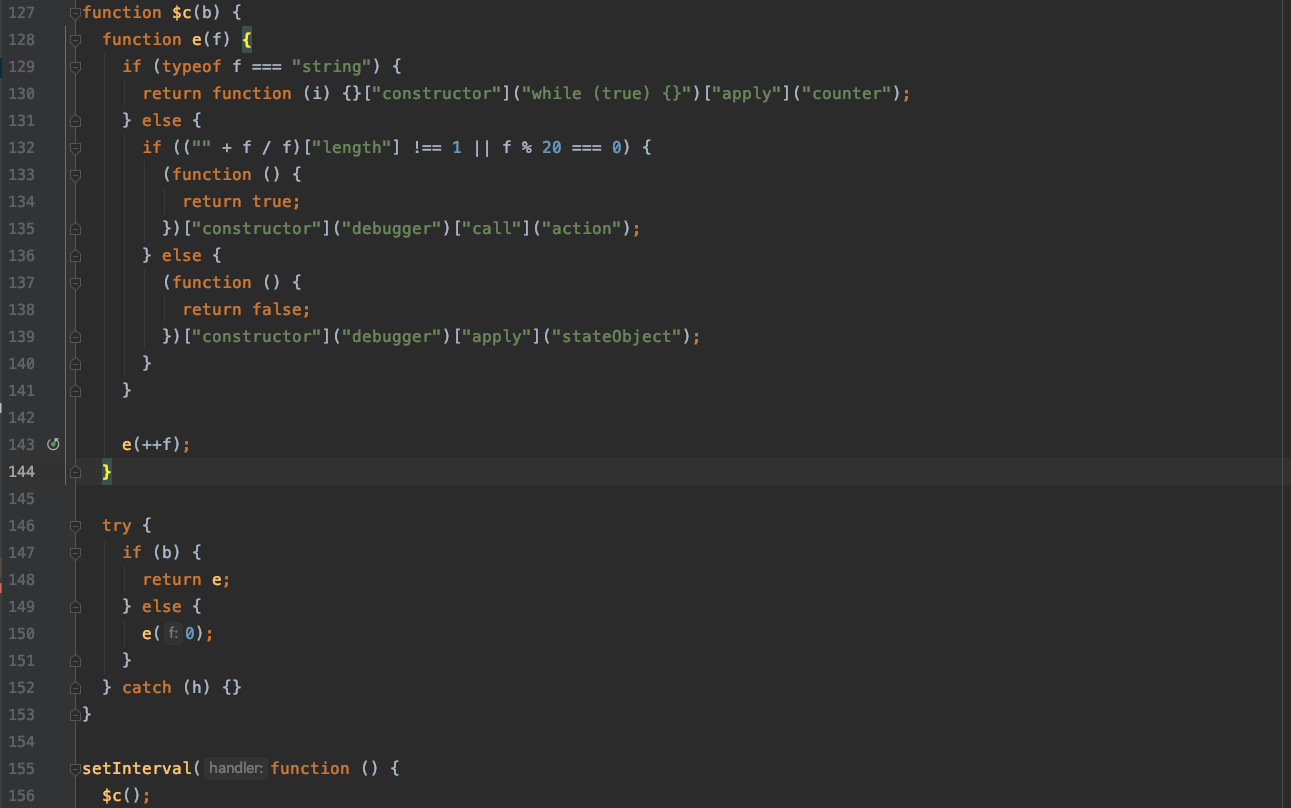Click fold end marker on line 153
The width and height of the screenshot is (1291, 808).
pos(75,715)
